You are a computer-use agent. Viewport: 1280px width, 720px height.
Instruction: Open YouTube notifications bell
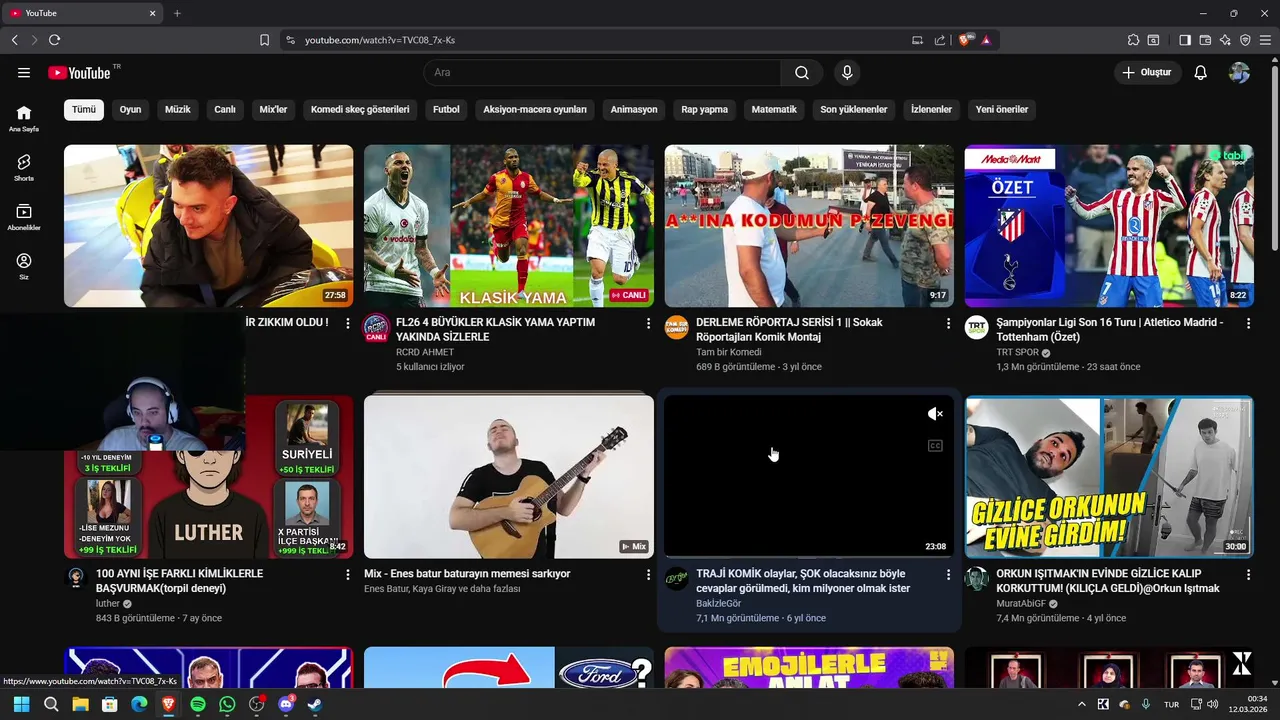pos(1201,72)
